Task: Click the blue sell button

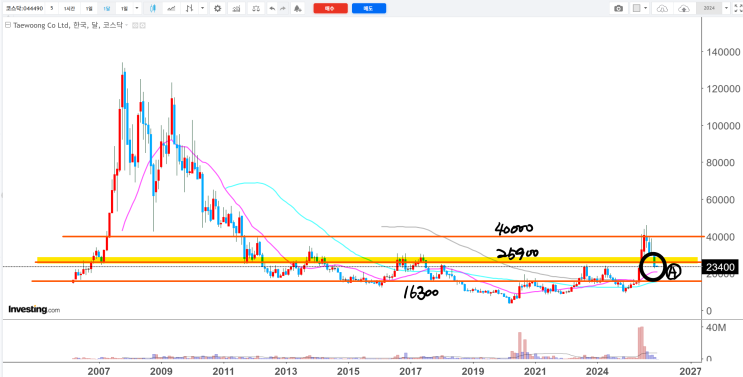Action: click(369, 9)
